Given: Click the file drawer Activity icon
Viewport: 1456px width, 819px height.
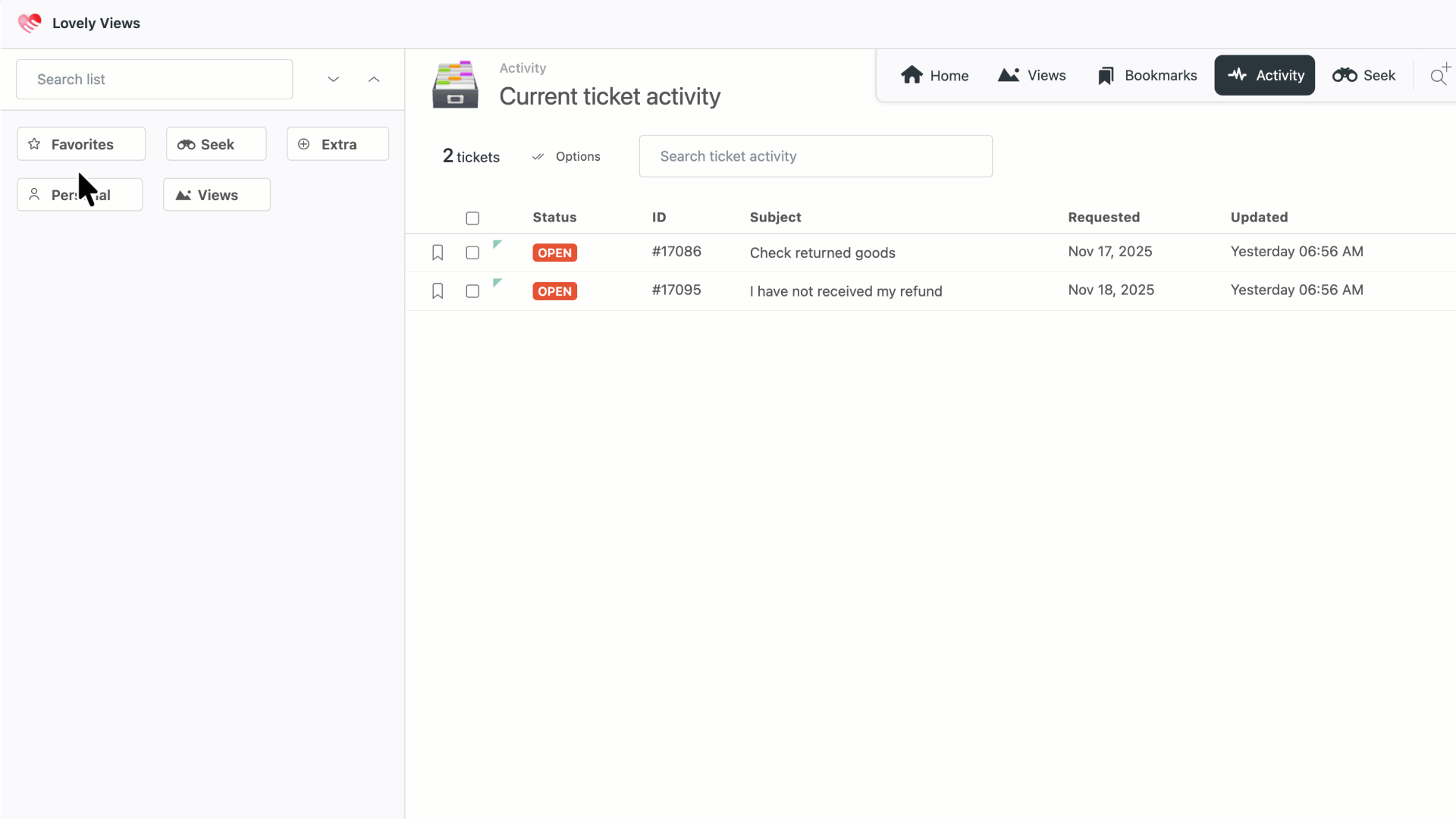Looking at the screenshot, I should (455, 84).
